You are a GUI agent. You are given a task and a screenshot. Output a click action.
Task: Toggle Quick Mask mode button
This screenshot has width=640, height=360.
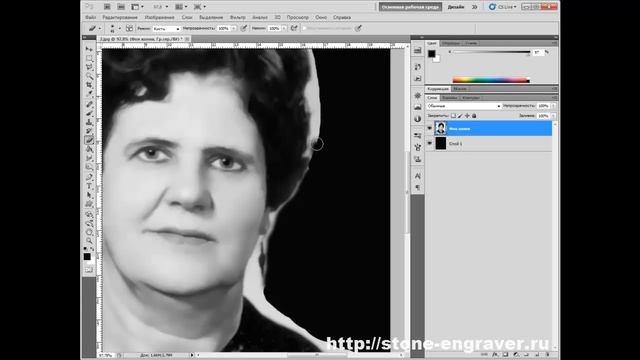89,270
